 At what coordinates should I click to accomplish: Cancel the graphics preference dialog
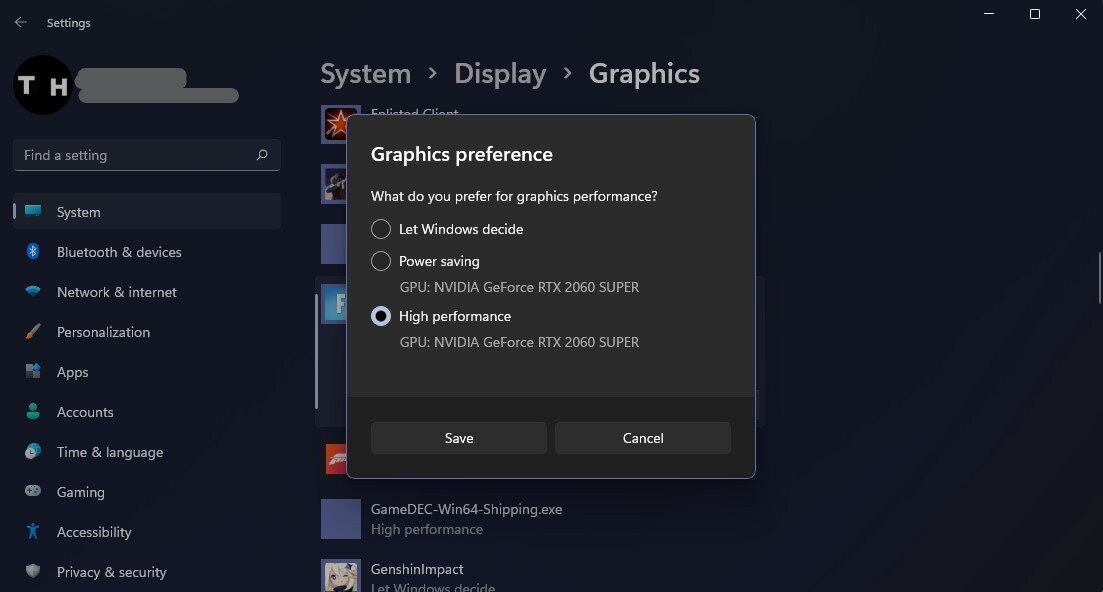643,438
